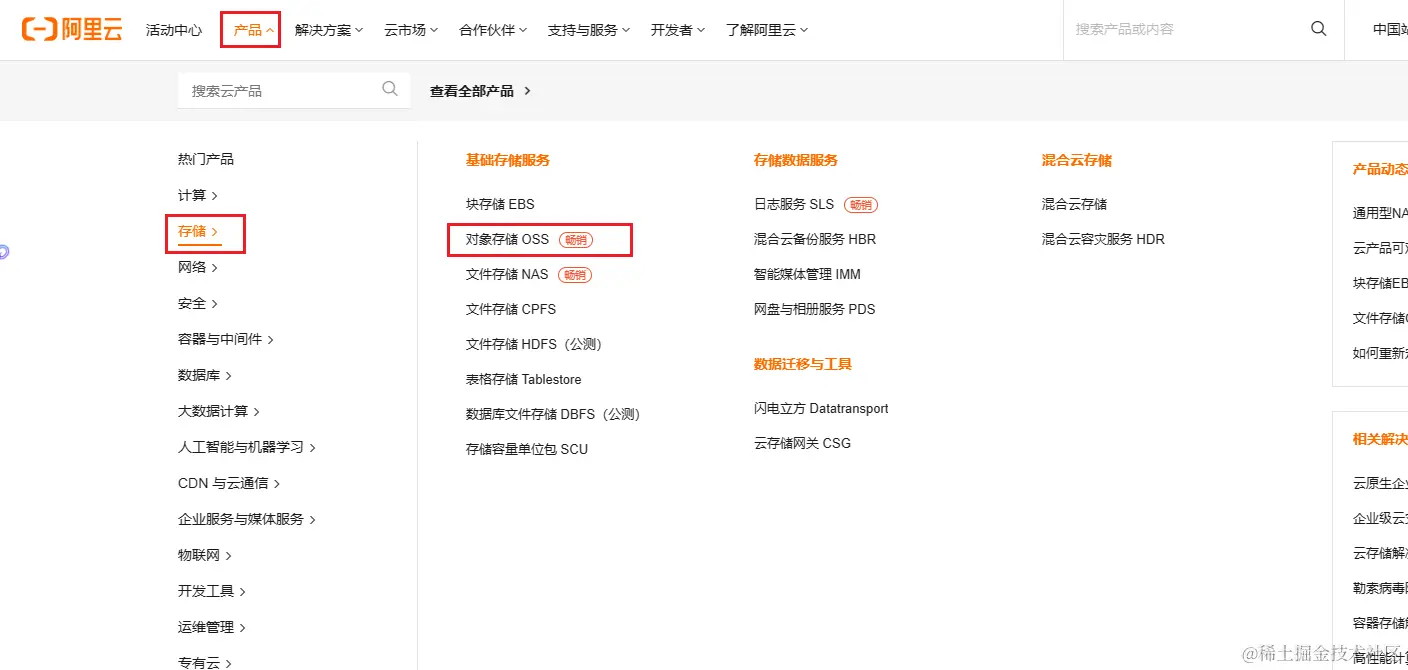Open the 安全 category
Image resolution: width=1408 pixels, height=670 pixels.
tap(198, 303)
